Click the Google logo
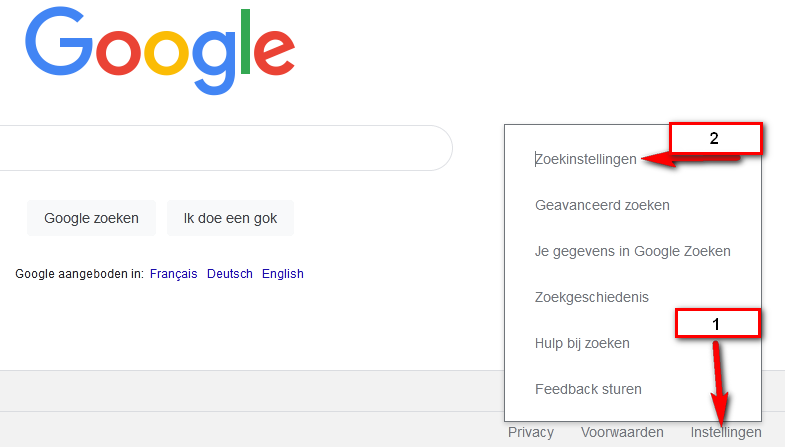 click(x=160, y=50)
